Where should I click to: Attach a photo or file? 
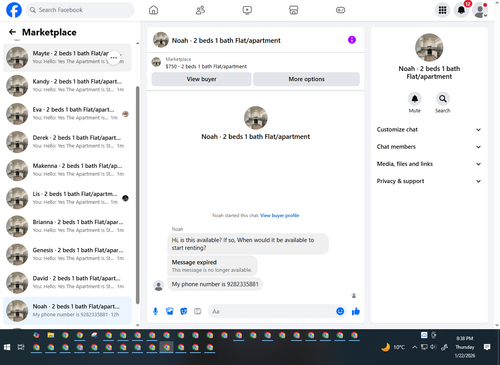[170, 311]
